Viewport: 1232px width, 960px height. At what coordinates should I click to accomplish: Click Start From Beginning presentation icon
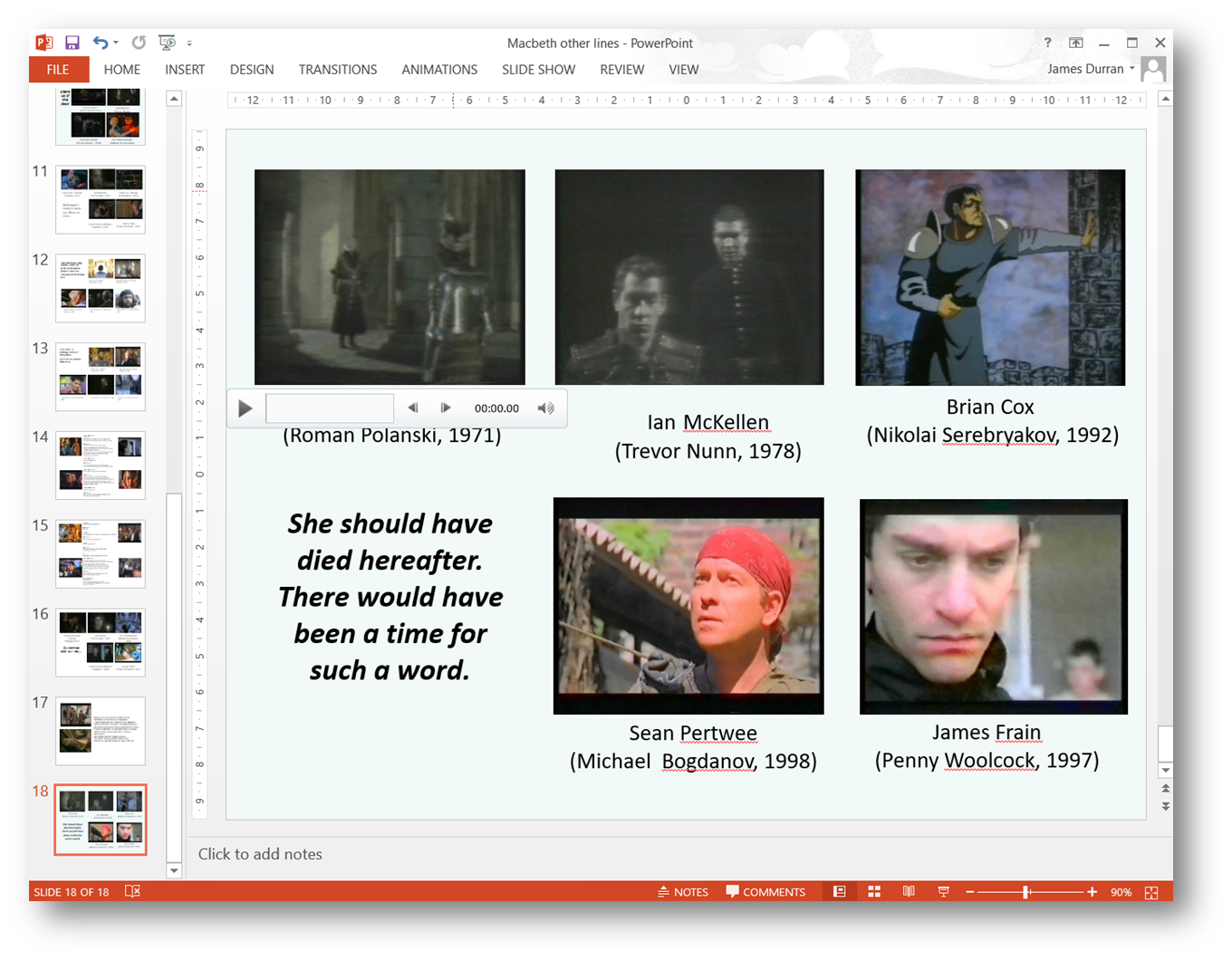coord(167,43)
